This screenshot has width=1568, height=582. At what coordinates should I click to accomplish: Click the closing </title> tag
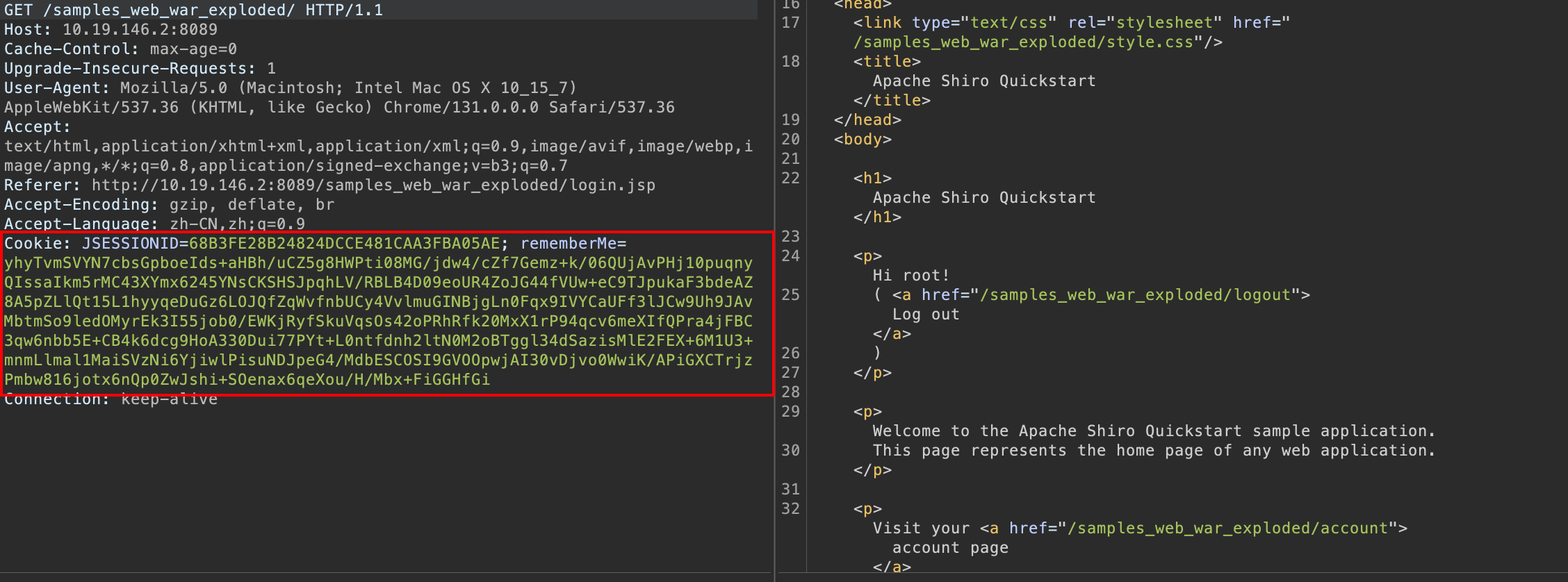coord(892,100)
